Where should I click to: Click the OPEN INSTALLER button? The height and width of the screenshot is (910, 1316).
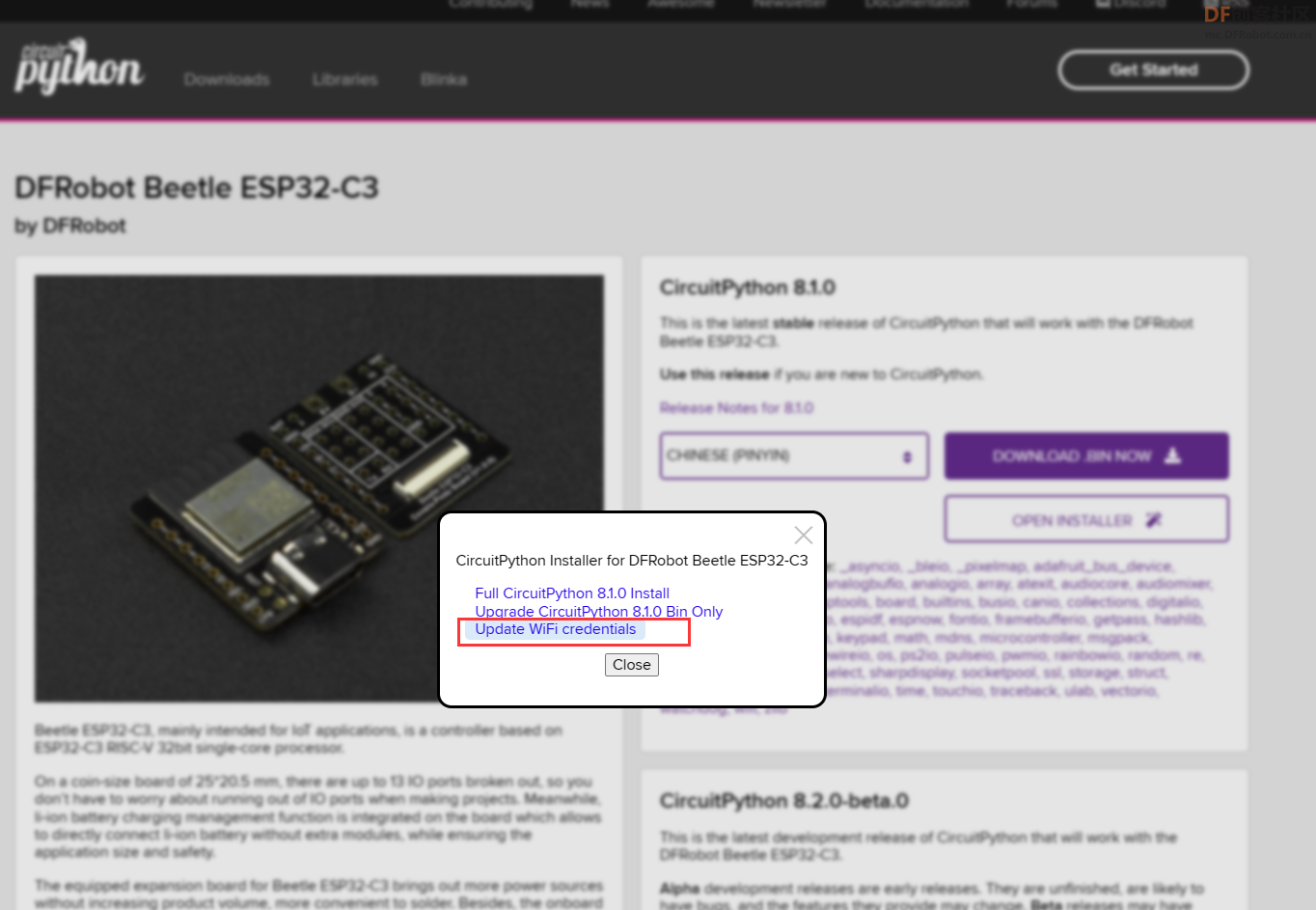point(1086,520)
